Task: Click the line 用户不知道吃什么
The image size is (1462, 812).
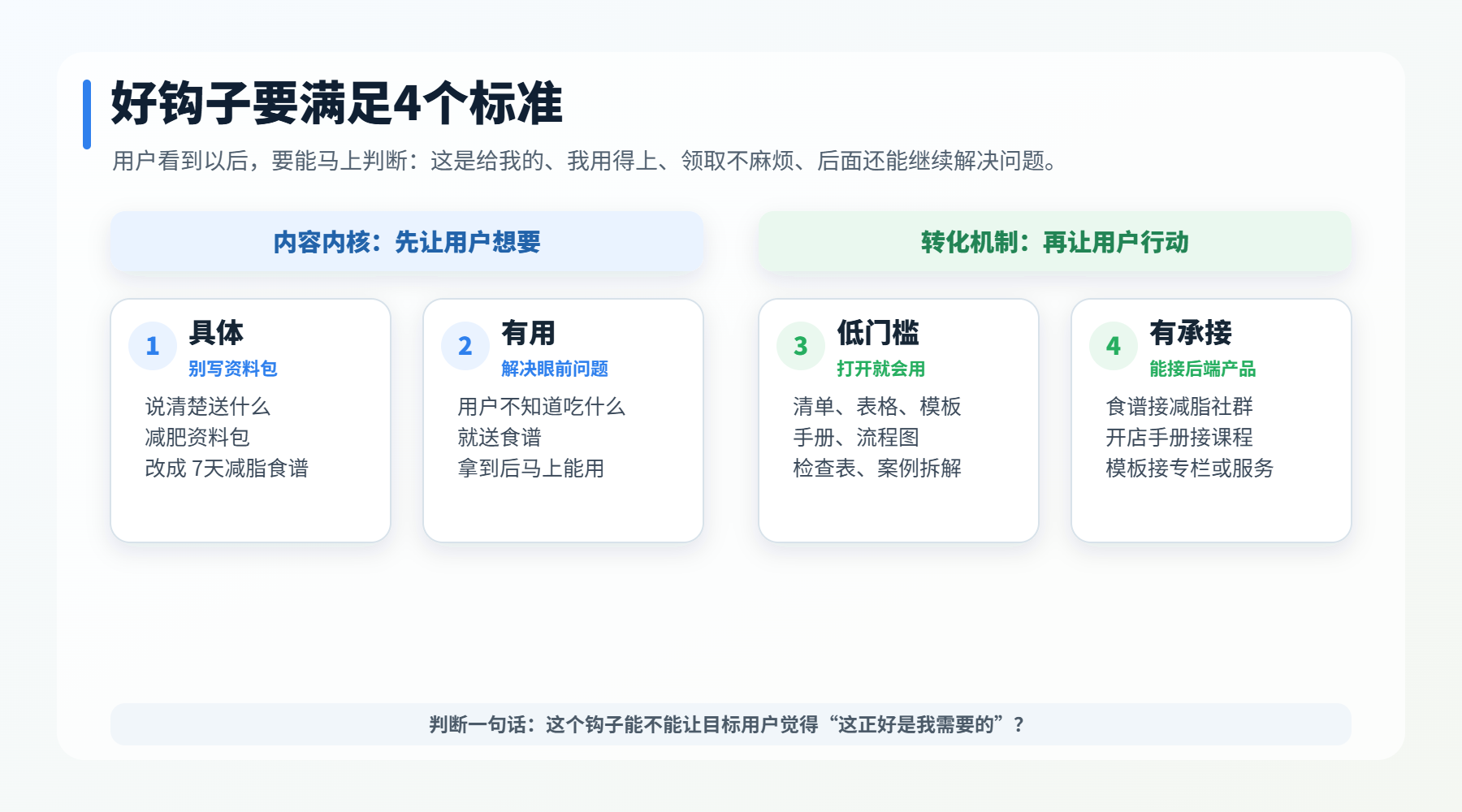Action: [542, 406]
